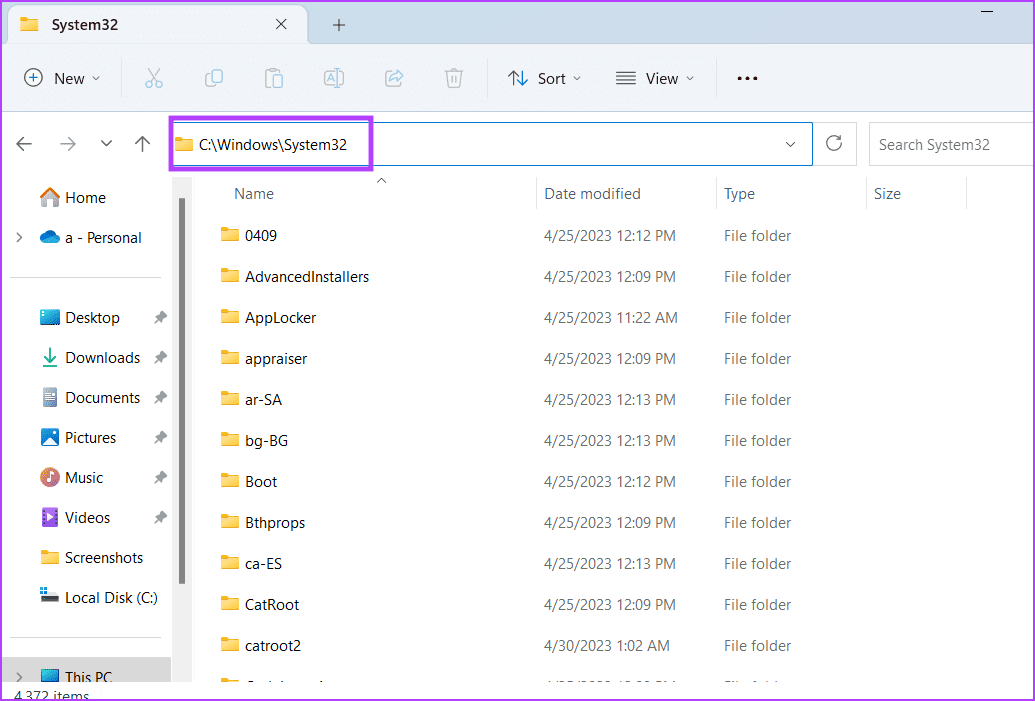Click the Search System32 box
The width and height of the screenshot is (1035, 701).
(x=951, y=144)
